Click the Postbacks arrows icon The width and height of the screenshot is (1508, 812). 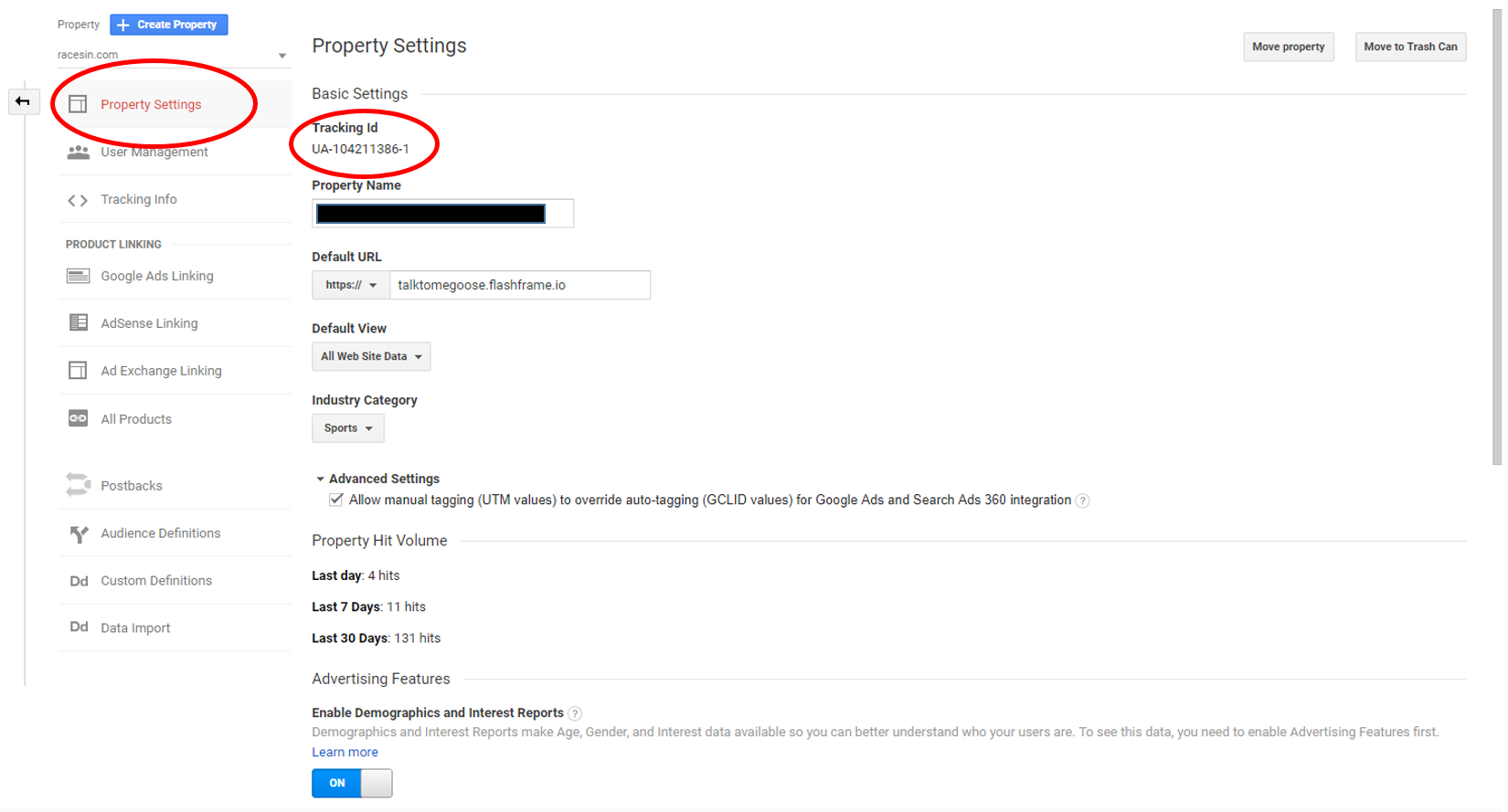tap(79, 485)
